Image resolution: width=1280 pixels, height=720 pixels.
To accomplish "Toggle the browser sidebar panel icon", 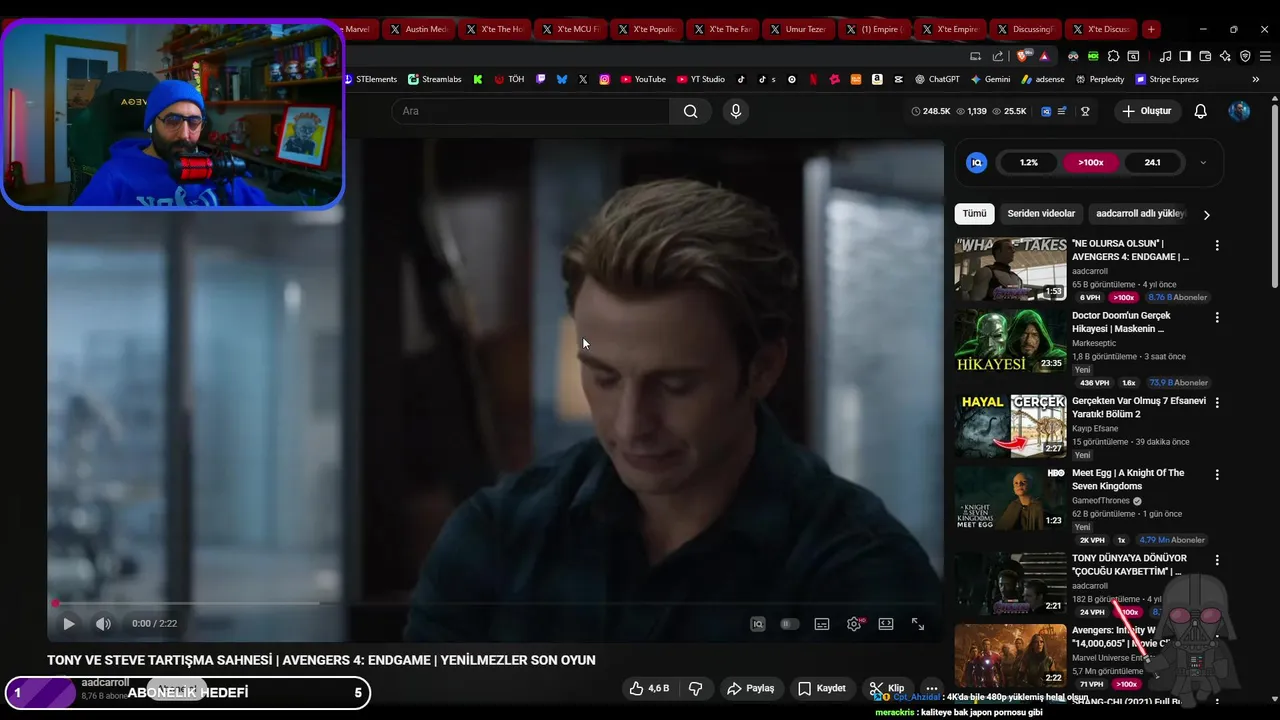I will click(1185, 56).
